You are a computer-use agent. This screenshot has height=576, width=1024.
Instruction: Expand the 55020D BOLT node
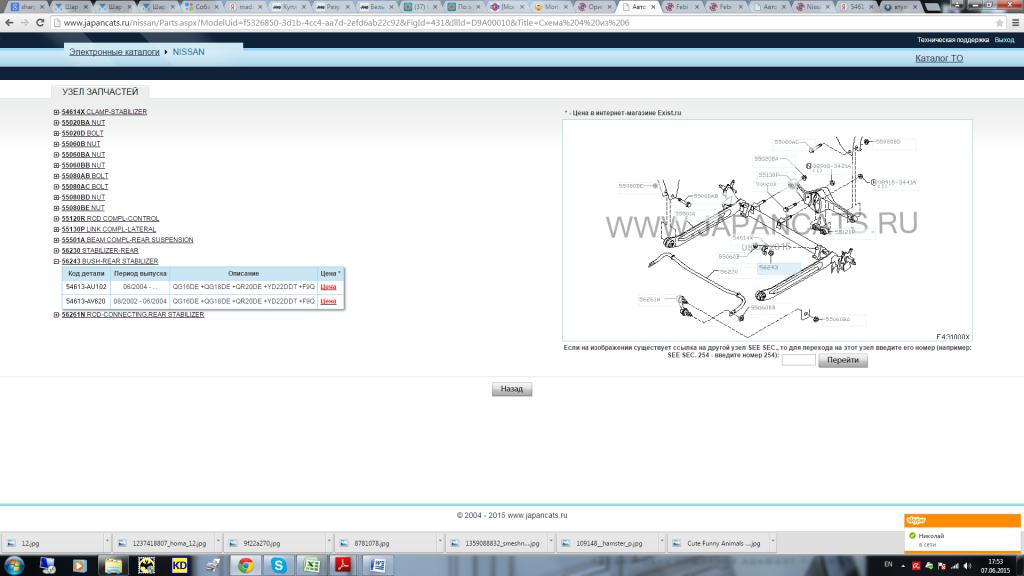click(56, 133)
